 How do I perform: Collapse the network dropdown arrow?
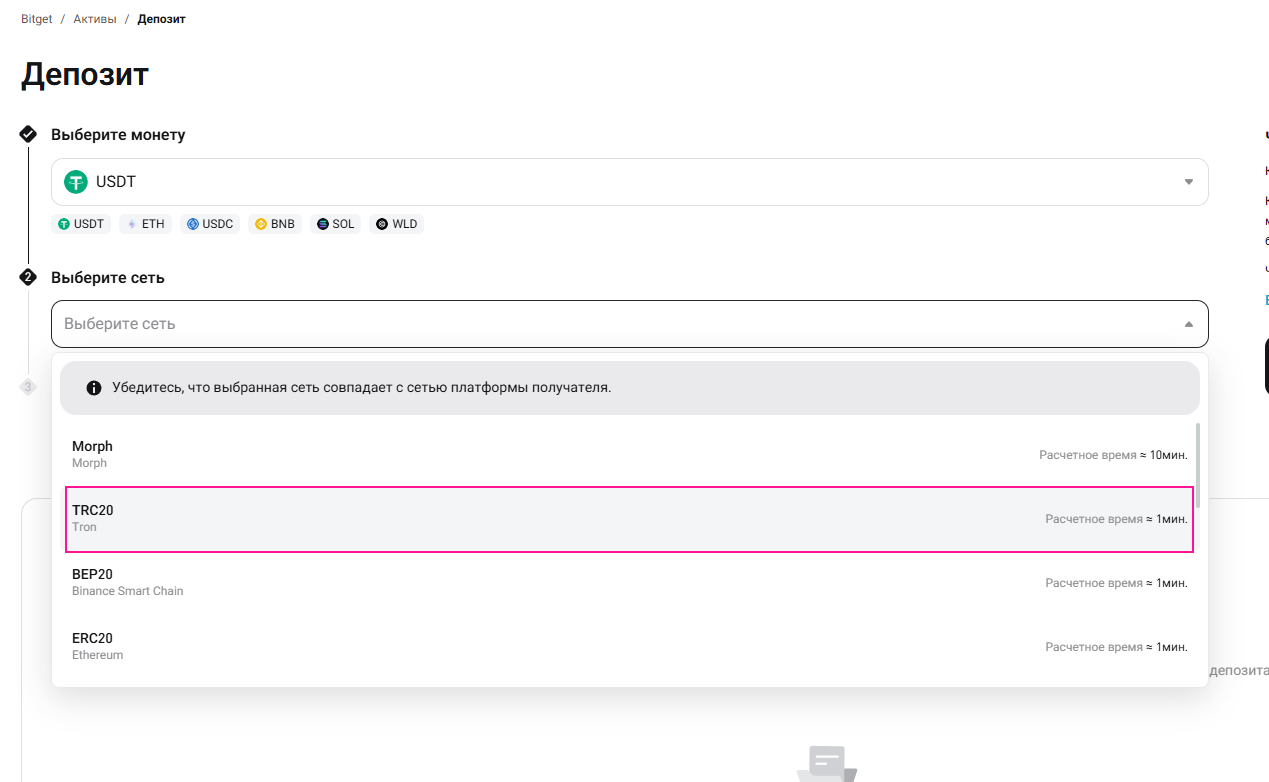(1188, 324)
